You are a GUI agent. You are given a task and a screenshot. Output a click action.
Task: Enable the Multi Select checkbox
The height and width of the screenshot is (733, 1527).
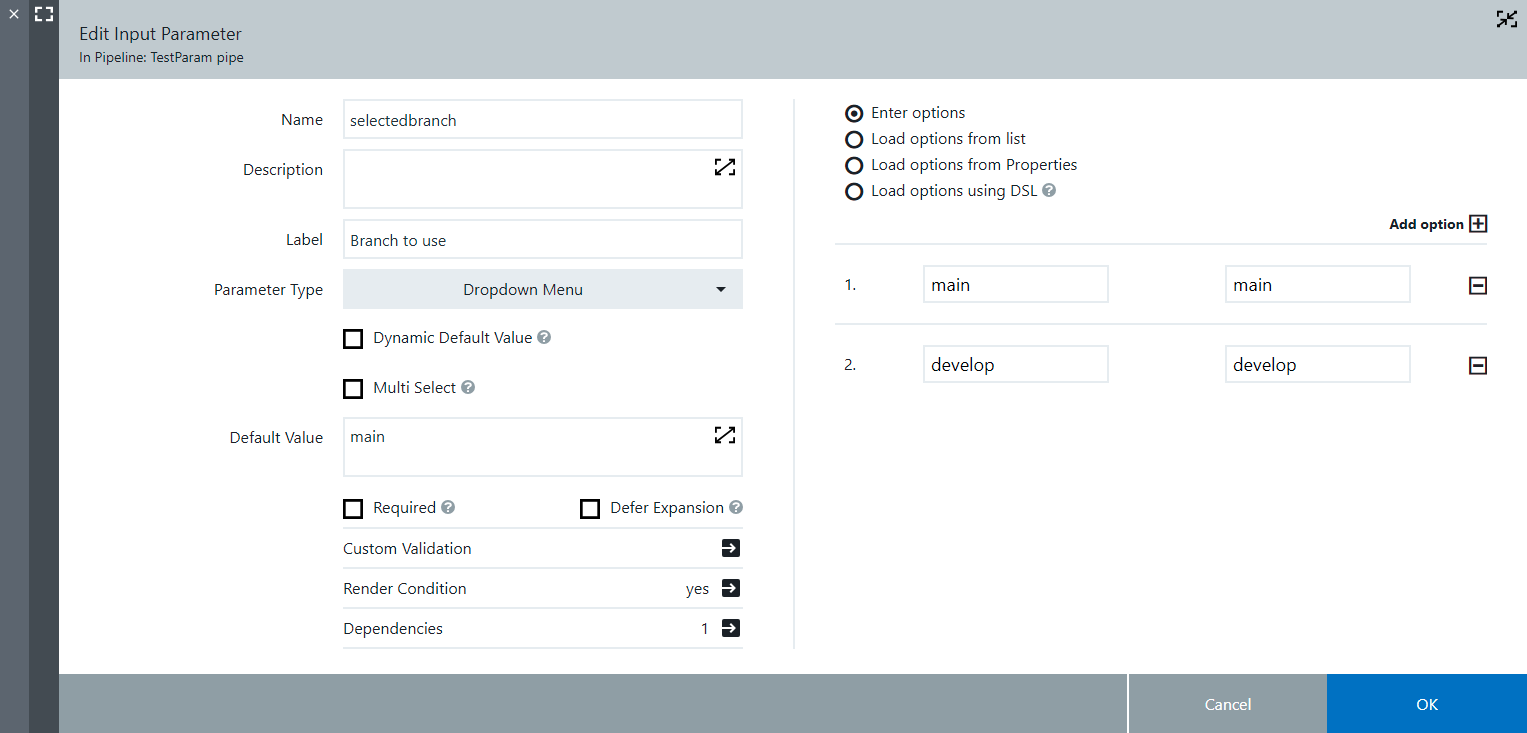[x=353, y=388]
